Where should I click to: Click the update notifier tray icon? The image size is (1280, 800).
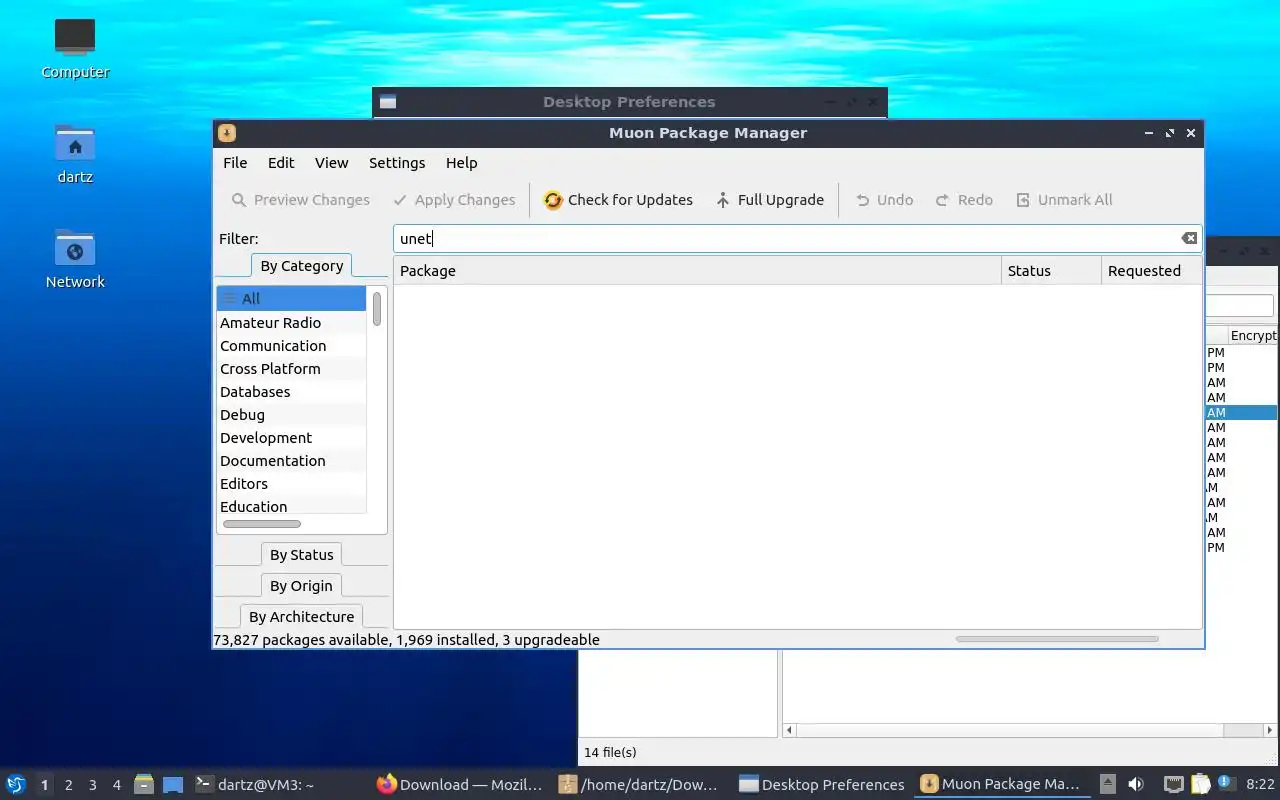click(1227, 785)
